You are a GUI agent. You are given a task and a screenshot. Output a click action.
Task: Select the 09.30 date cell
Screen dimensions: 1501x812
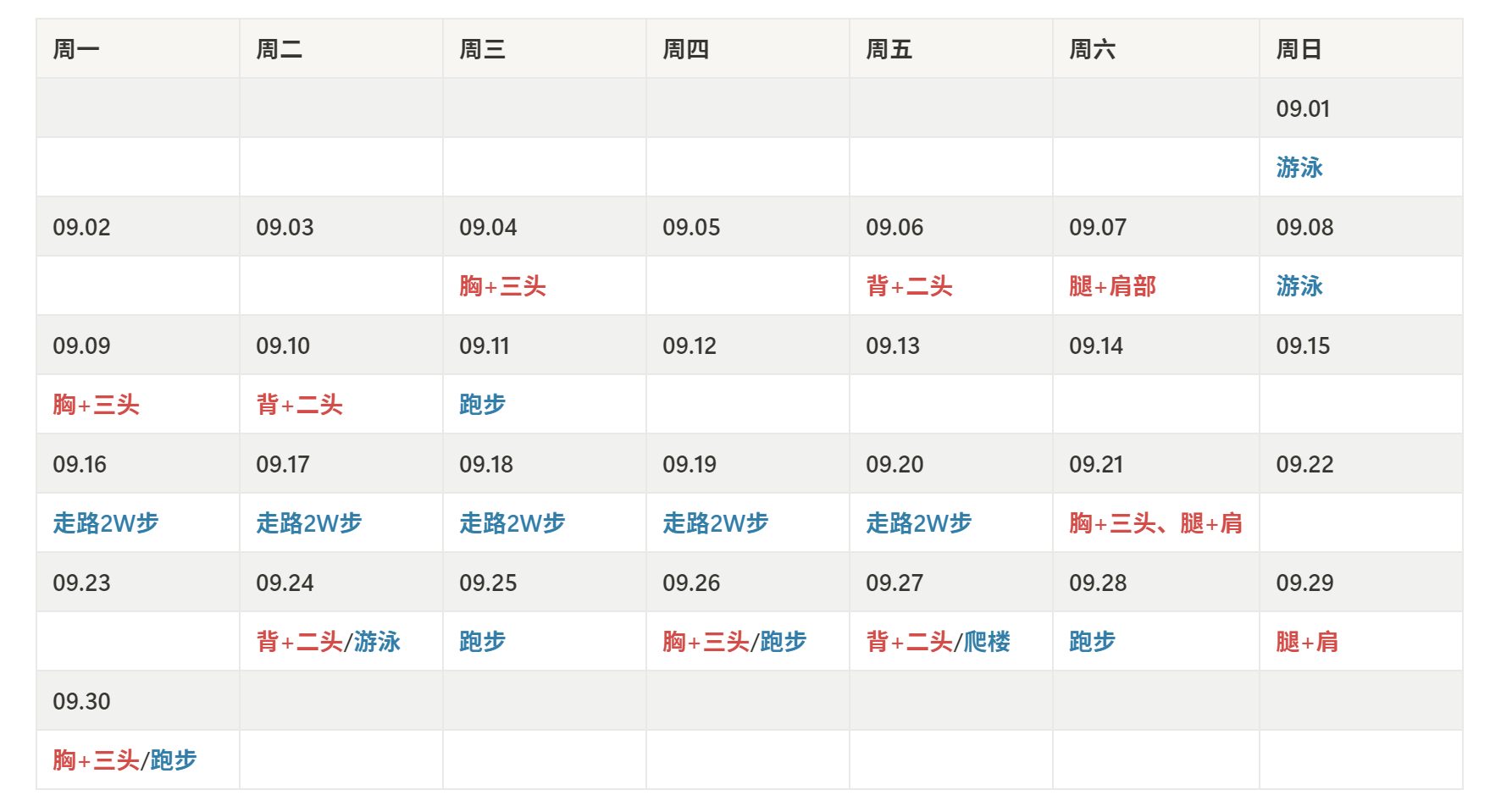[138, 701]
